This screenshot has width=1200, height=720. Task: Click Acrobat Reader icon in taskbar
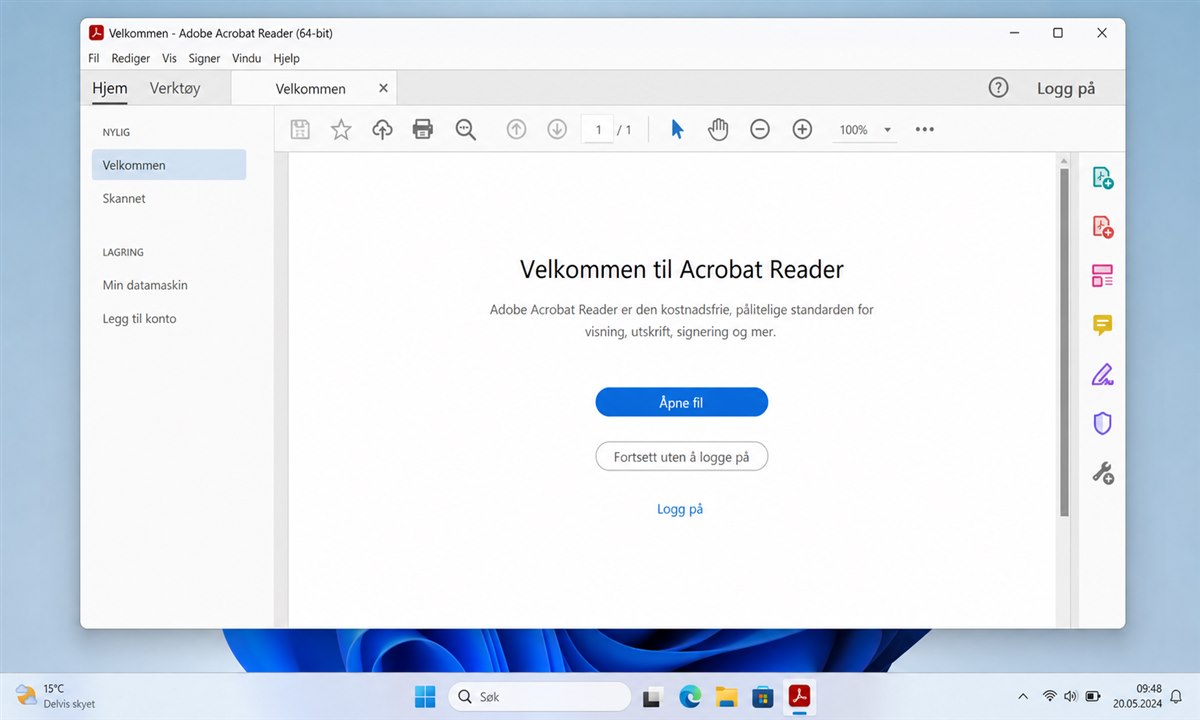pos(799,696)
